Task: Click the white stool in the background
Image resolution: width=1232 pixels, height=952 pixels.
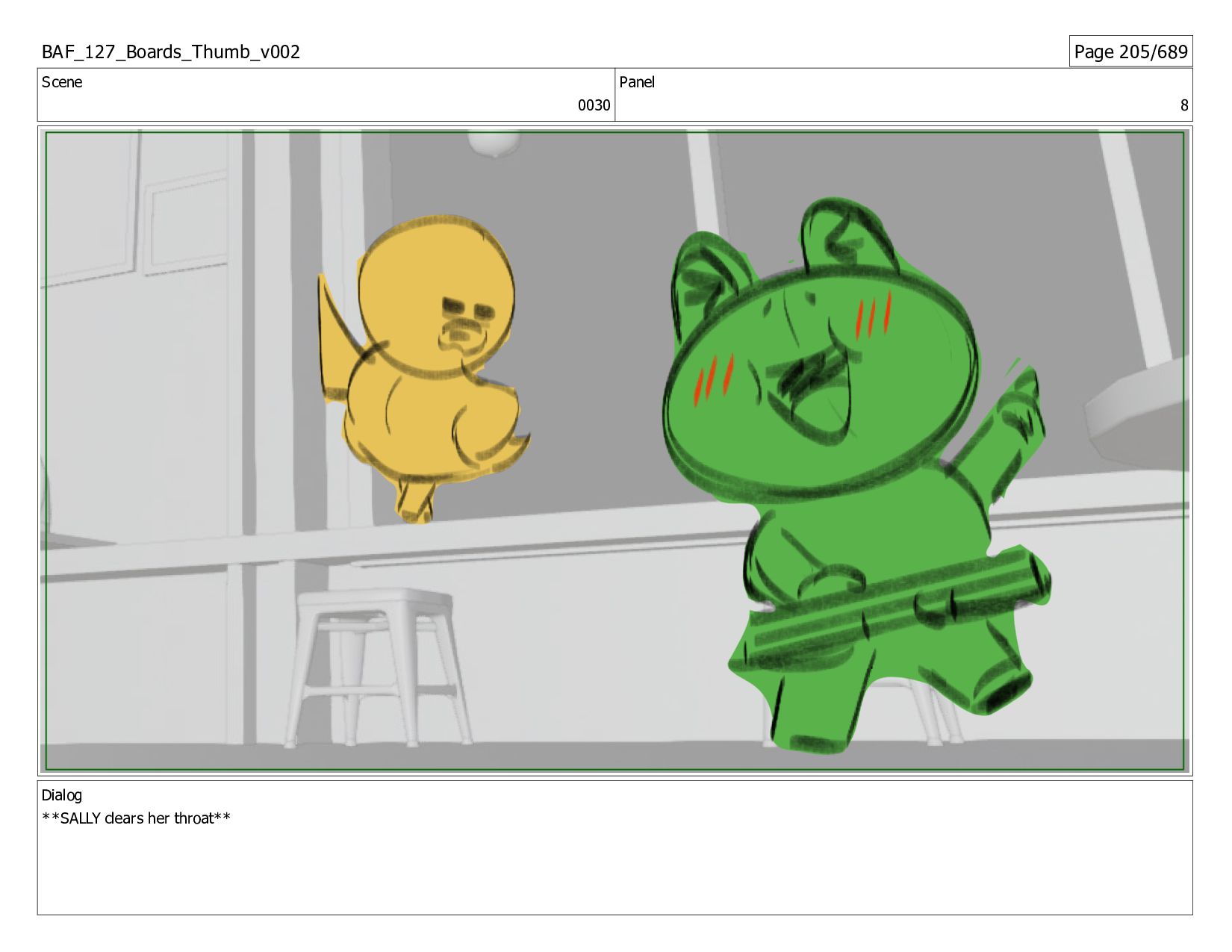Action: click(x=377, y=667)
